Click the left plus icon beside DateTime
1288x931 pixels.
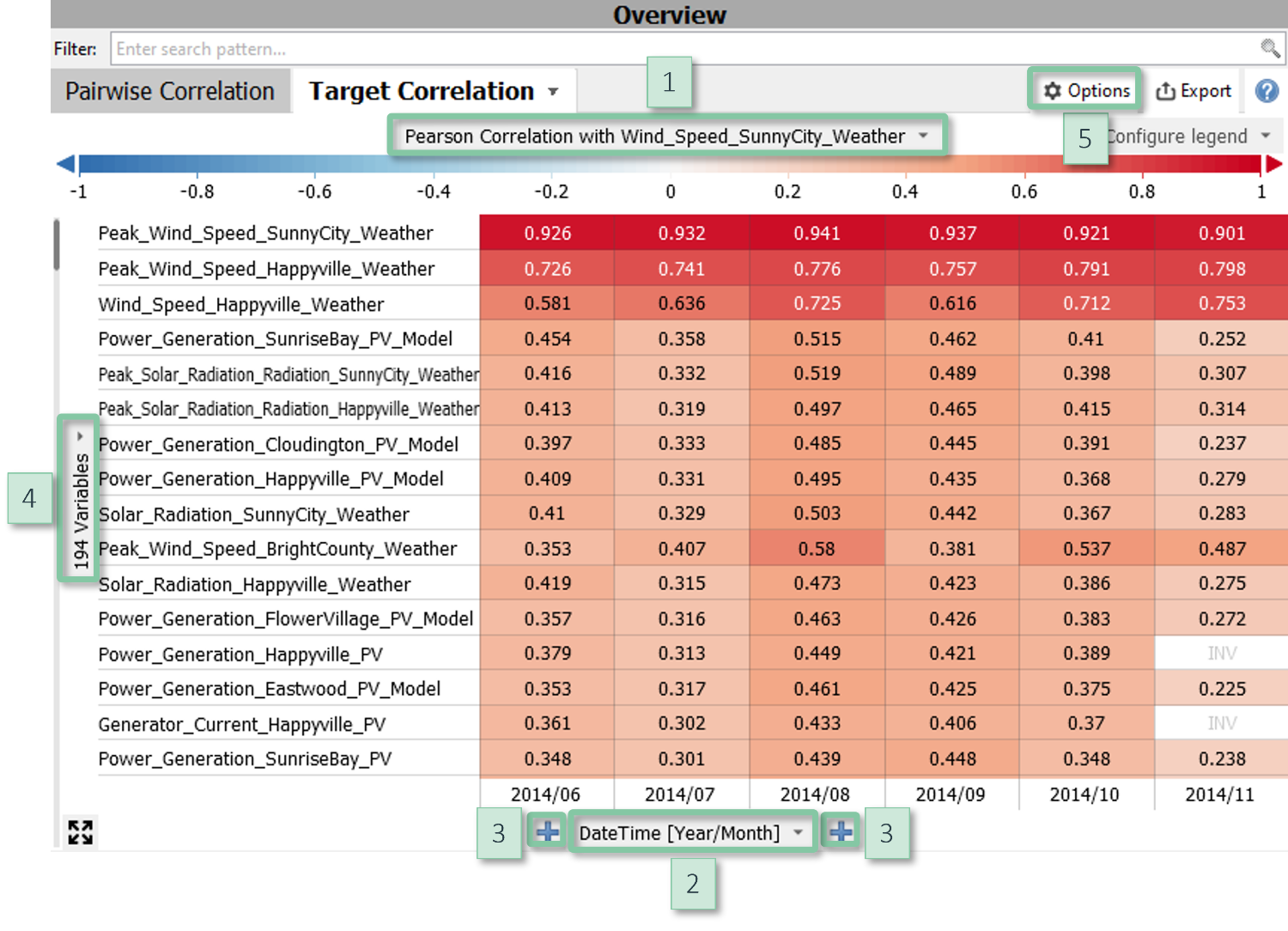point(547,831)
